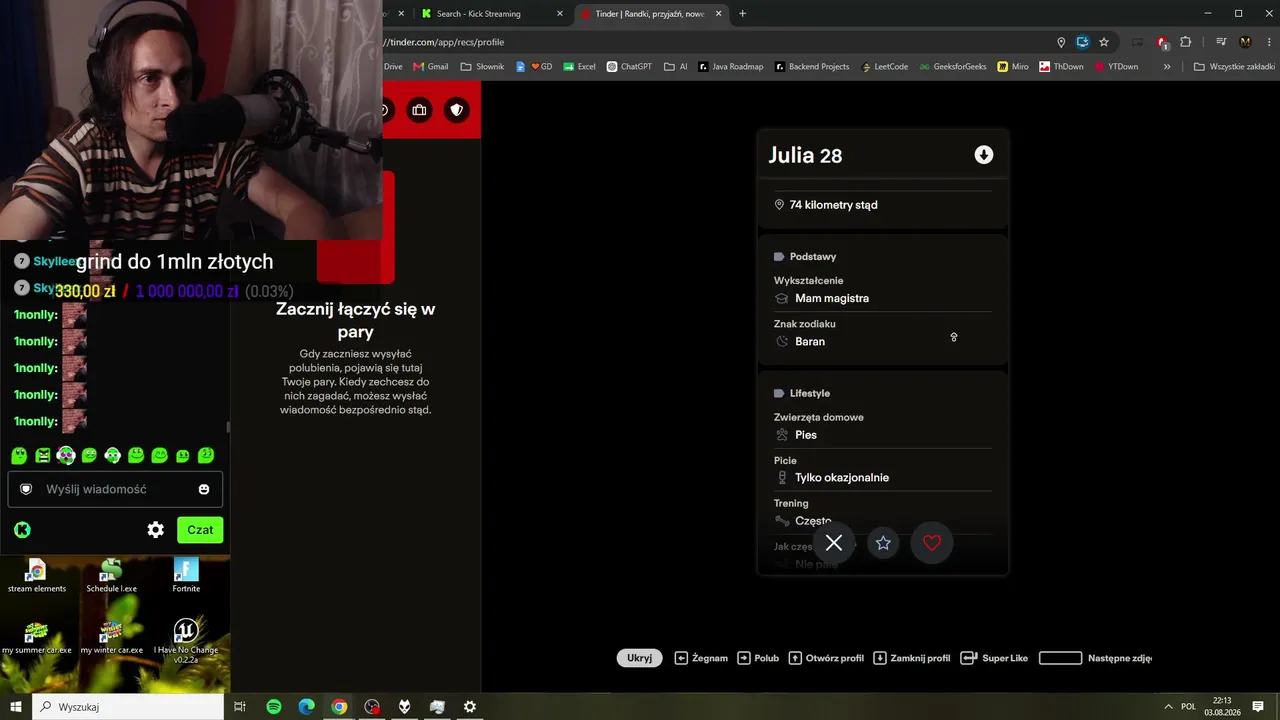This screenshot has width=1280, height=720.
Task: Open the Backend Projects bookmark
Action: 812,67
